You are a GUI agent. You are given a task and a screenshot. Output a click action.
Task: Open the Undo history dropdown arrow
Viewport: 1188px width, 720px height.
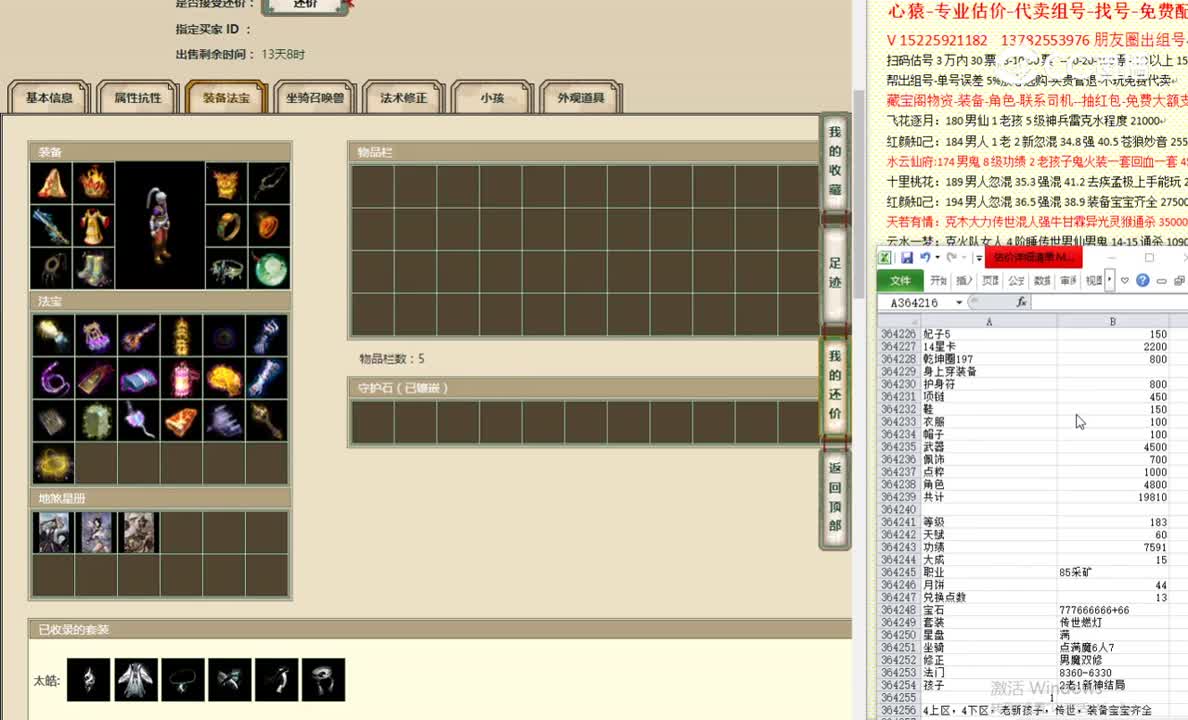pyautogui.click(x=938, y=258)
